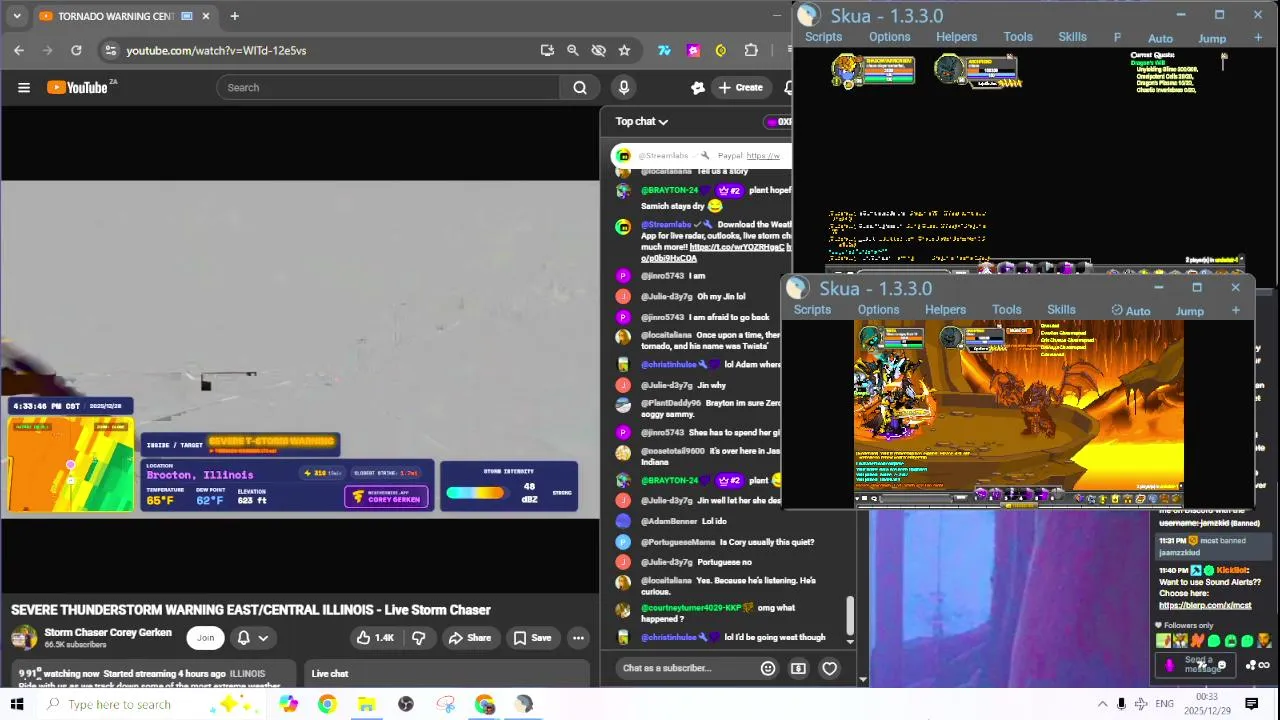This screenshot has height=720, width=1280.
Task: Click the YouTube search magnifier button
Action: point(580,88)
